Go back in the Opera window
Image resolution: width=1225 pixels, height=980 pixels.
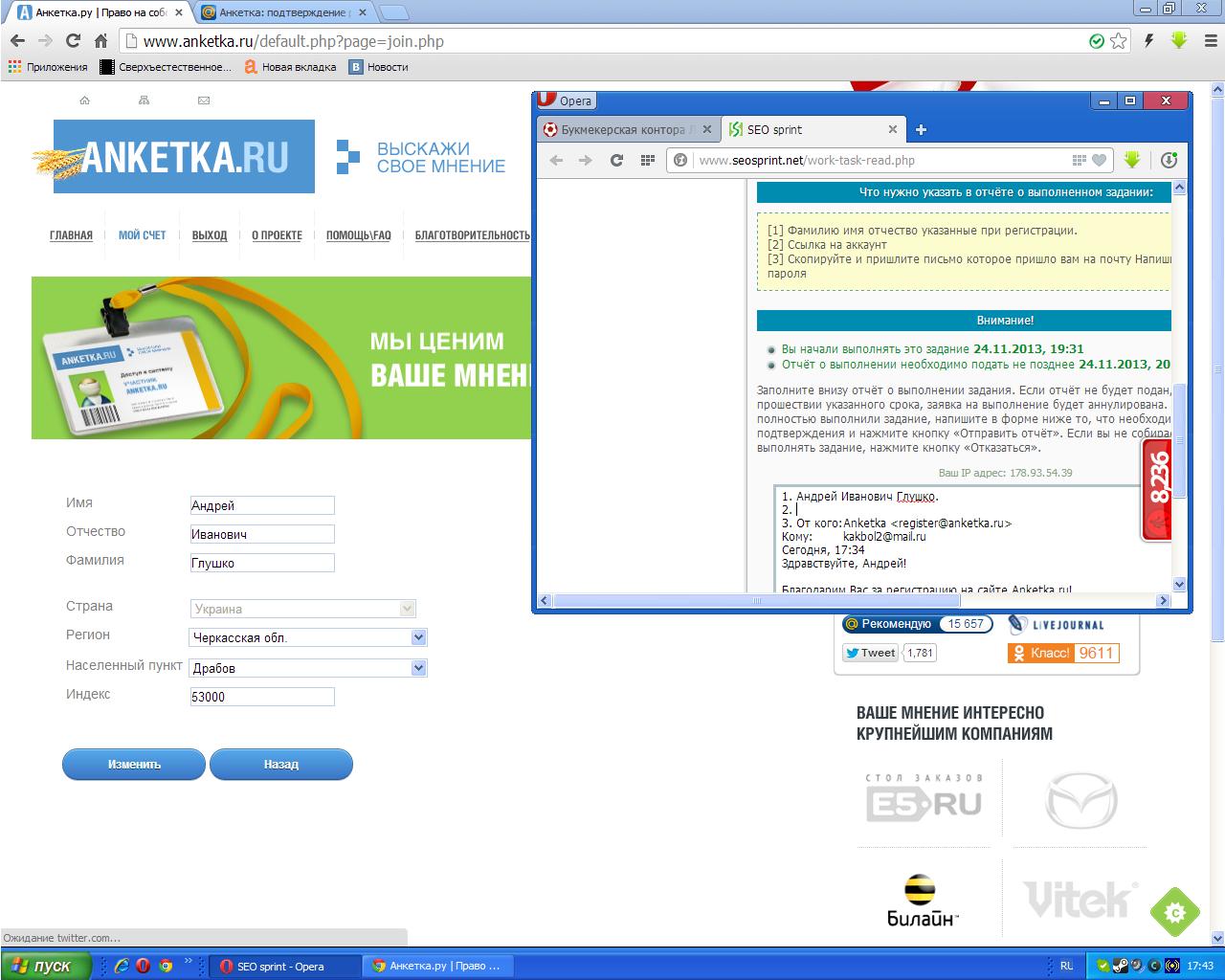pos(556,161)
